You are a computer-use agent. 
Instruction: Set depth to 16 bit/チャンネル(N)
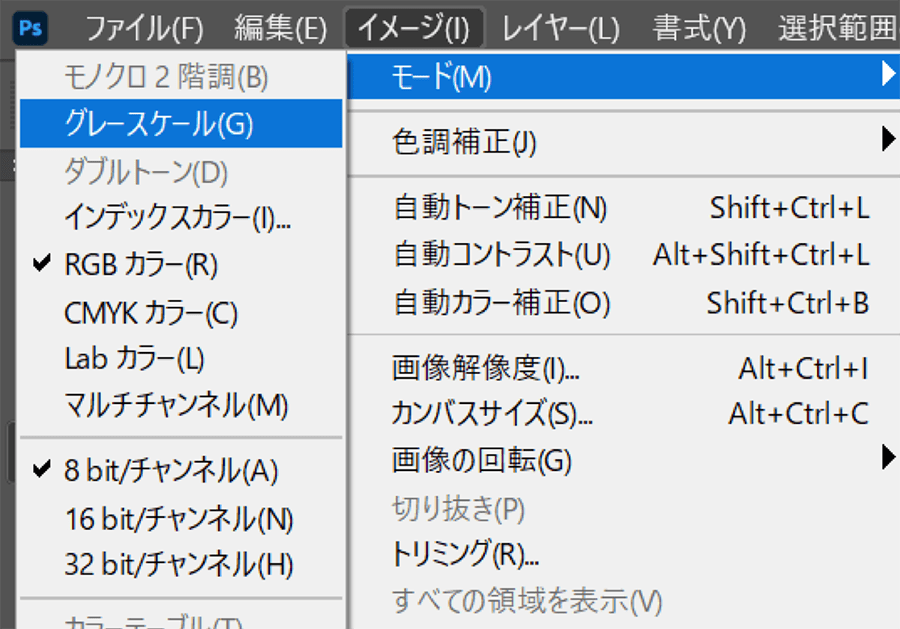tap(178, 518)
